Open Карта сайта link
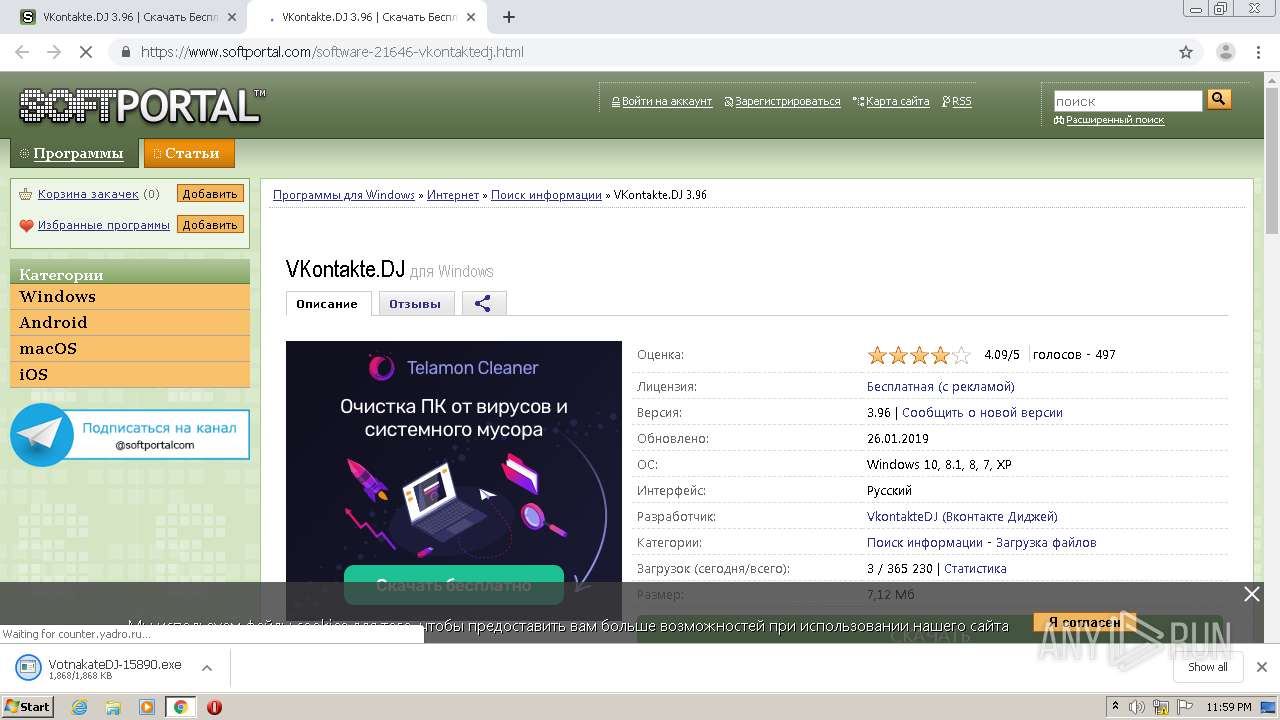The width and height of the screenshot is (1280, 720). click(897, 101)
